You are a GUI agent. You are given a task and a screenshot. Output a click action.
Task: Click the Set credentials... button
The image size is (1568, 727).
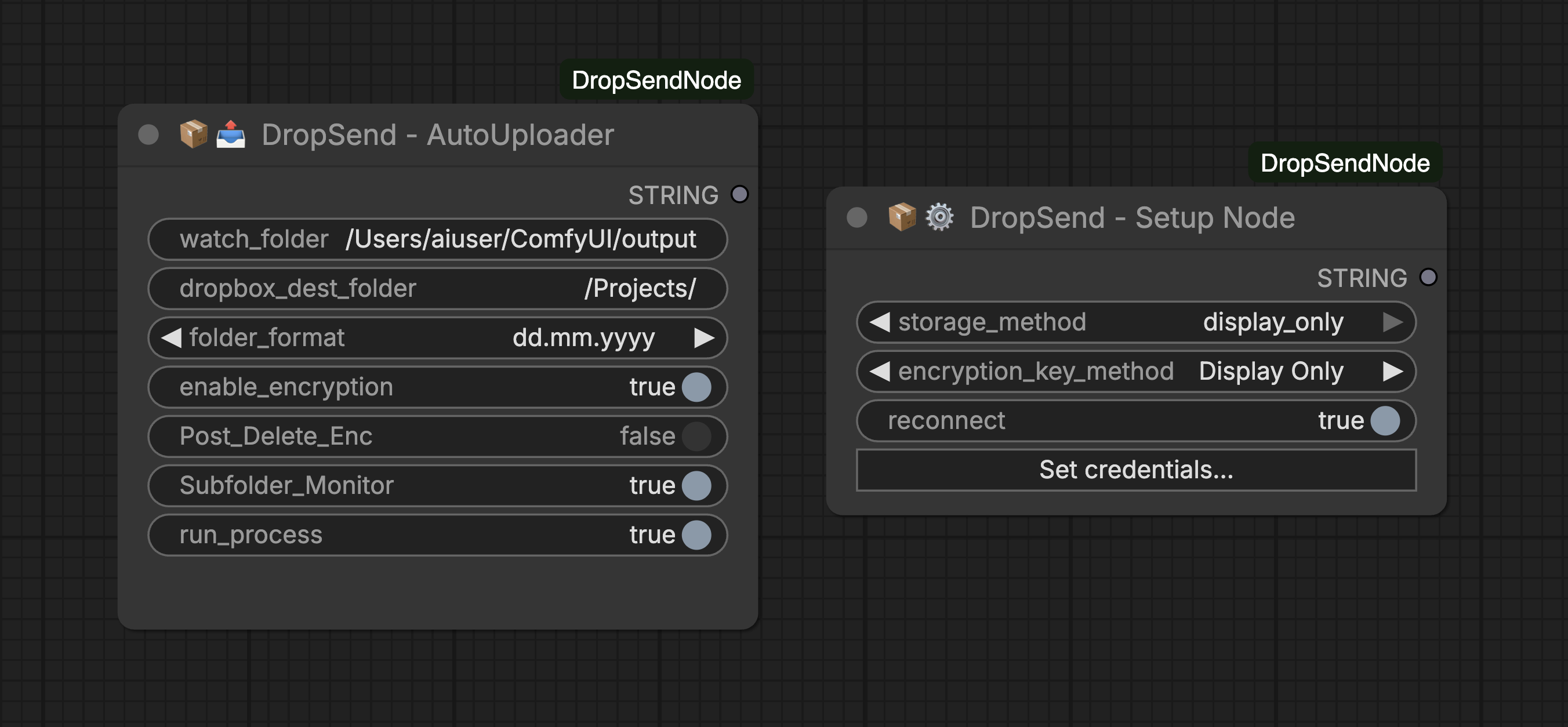pos(1136,470)
